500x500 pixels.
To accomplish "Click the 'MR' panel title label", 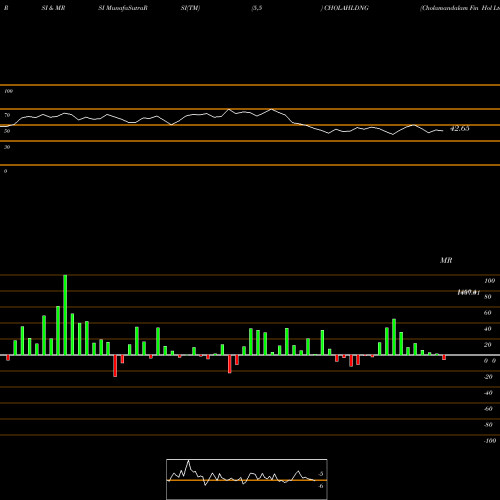I will (x=446, y=260).
